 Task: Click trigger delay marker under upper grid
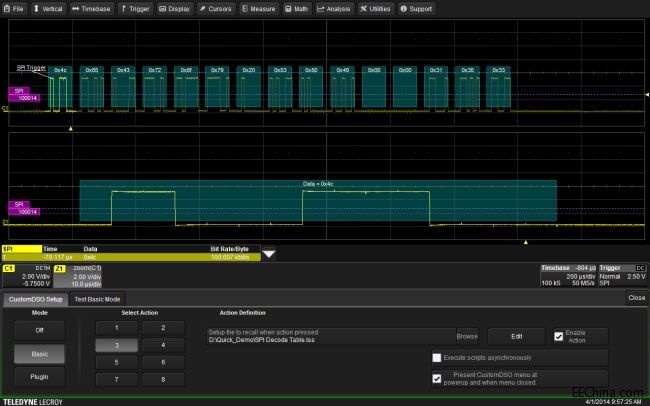point(71,129)
